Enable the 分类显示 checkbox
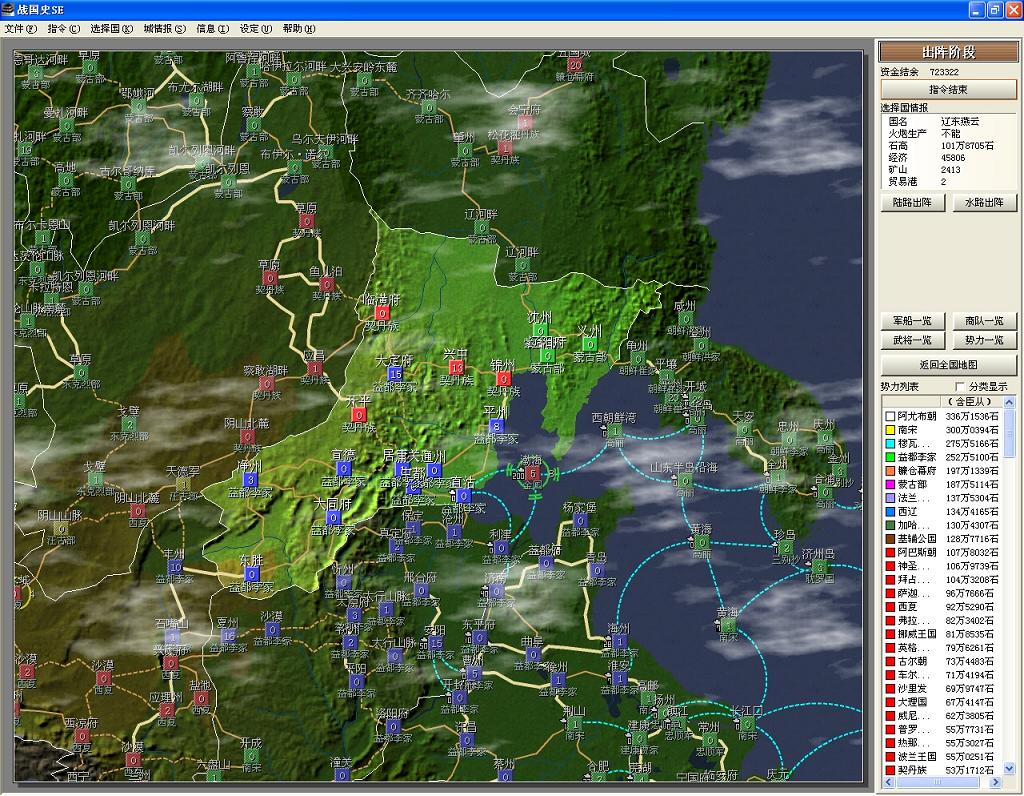Image resolution: width=1024 pixels, height=796 pixels. pyautogui.click(x=961, y=387)
